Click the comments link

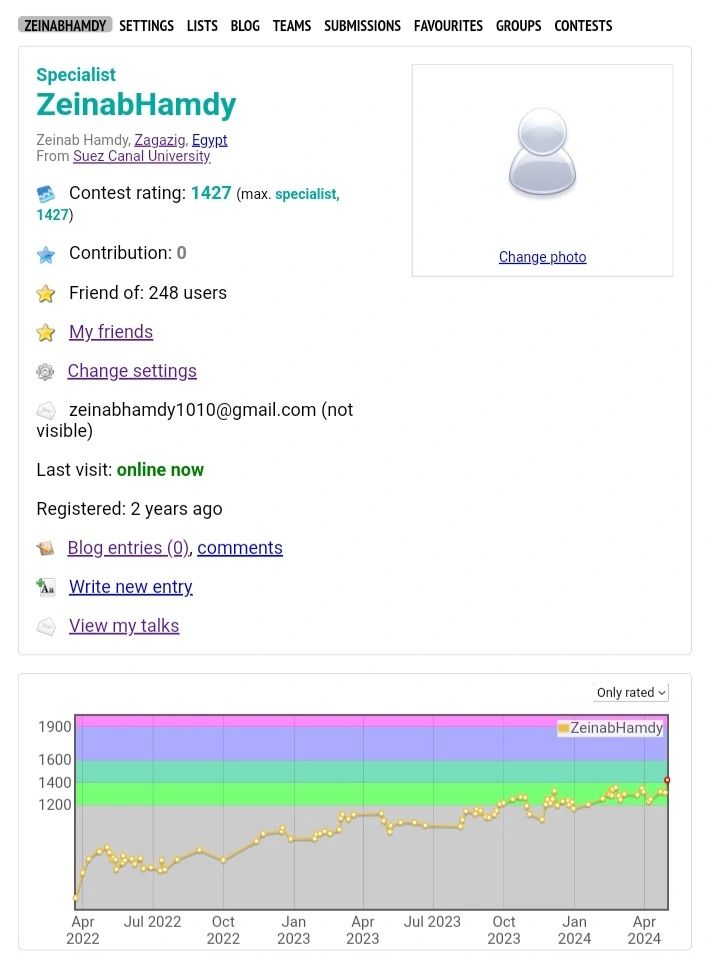(240, 548)
